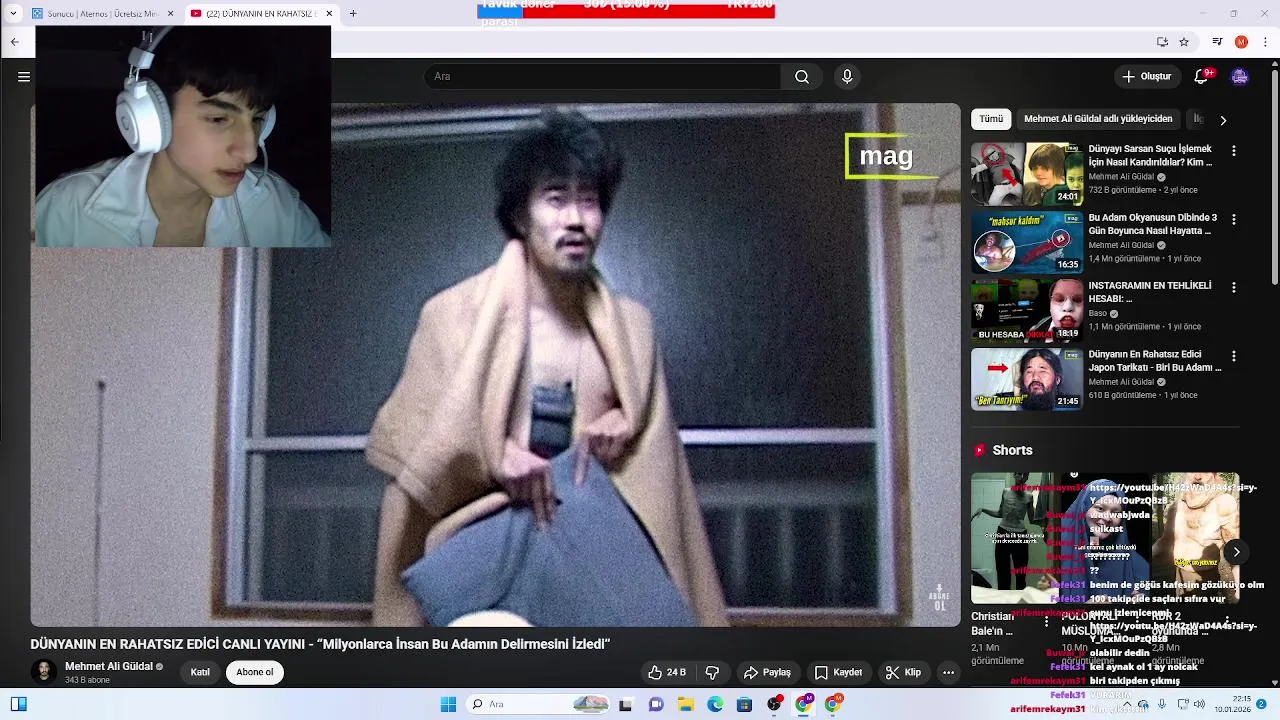
Task: Go back with the browser back arrow
Action: coord(14,42)
